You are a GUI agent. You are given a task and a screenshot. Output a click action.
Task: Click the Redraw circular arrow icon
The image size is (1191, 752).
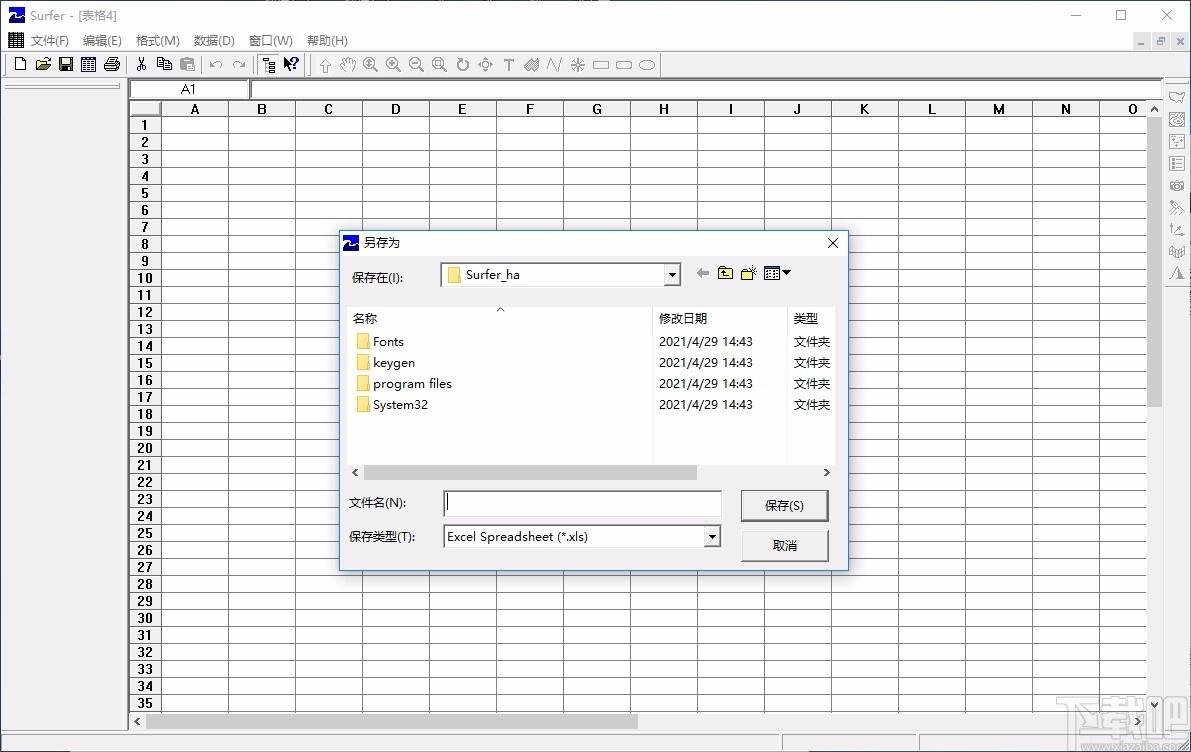click(463, 65)
